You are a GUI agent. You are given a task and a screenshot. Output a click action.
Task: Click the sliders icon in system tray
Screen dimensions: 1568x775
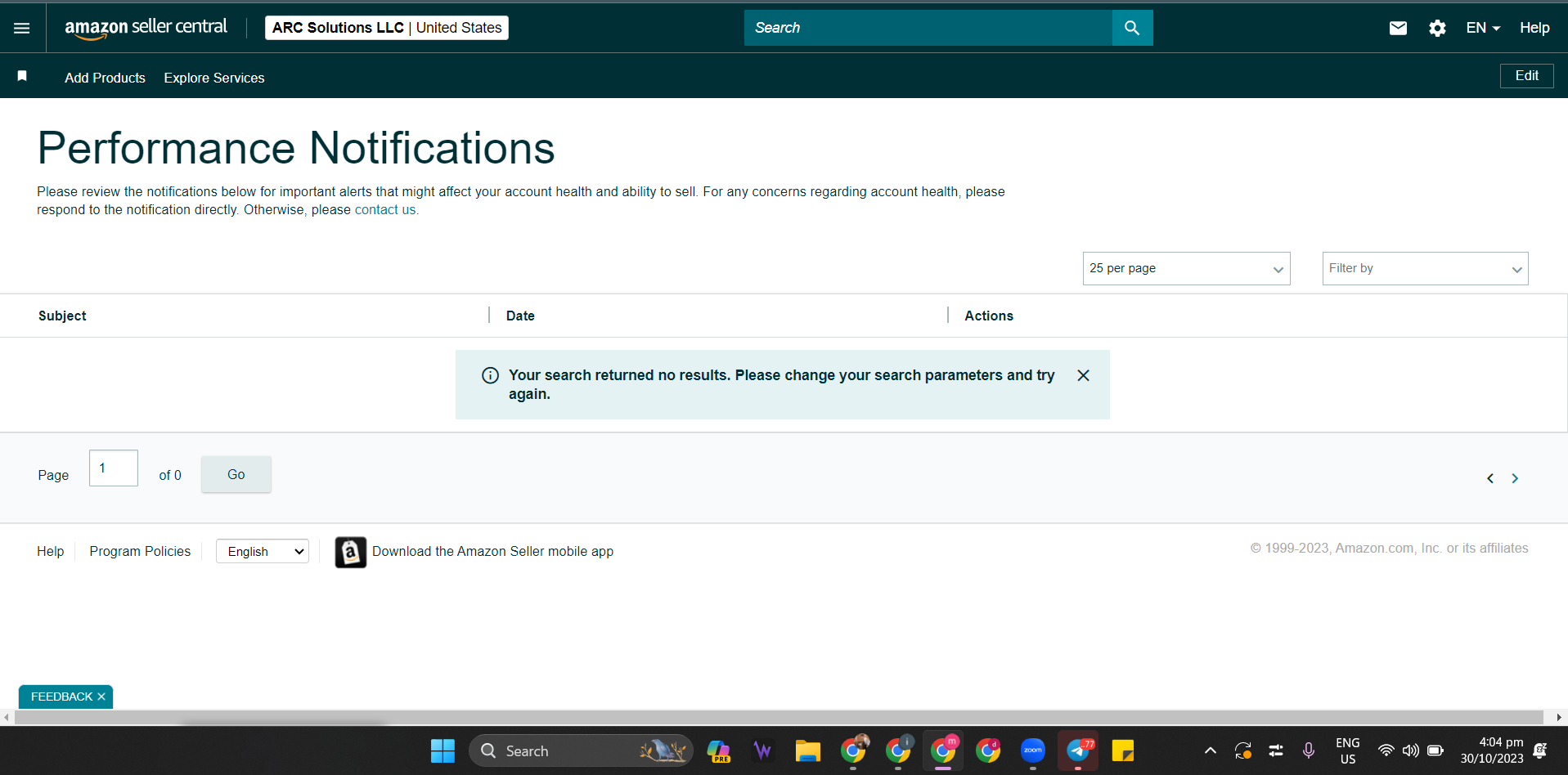point(1276,750)
